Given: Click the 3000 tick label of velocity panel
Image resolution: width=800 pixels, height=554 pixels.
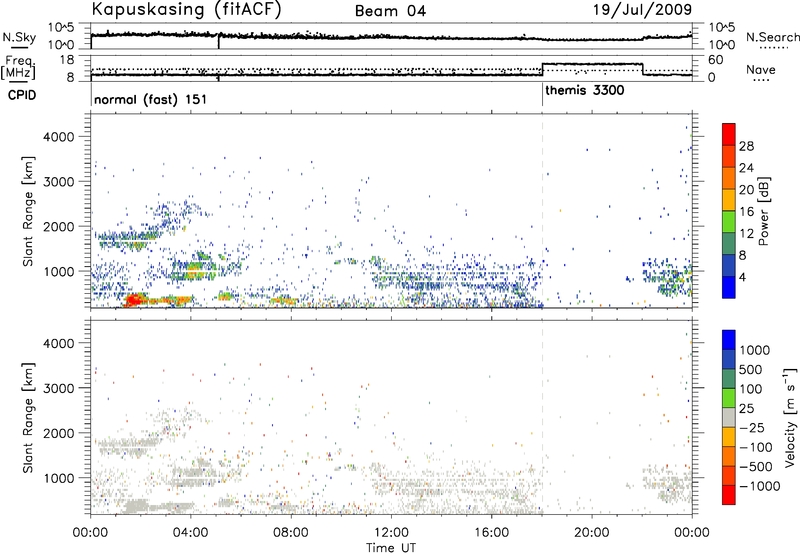Looking at the screenshot, I should coord(59,388).
